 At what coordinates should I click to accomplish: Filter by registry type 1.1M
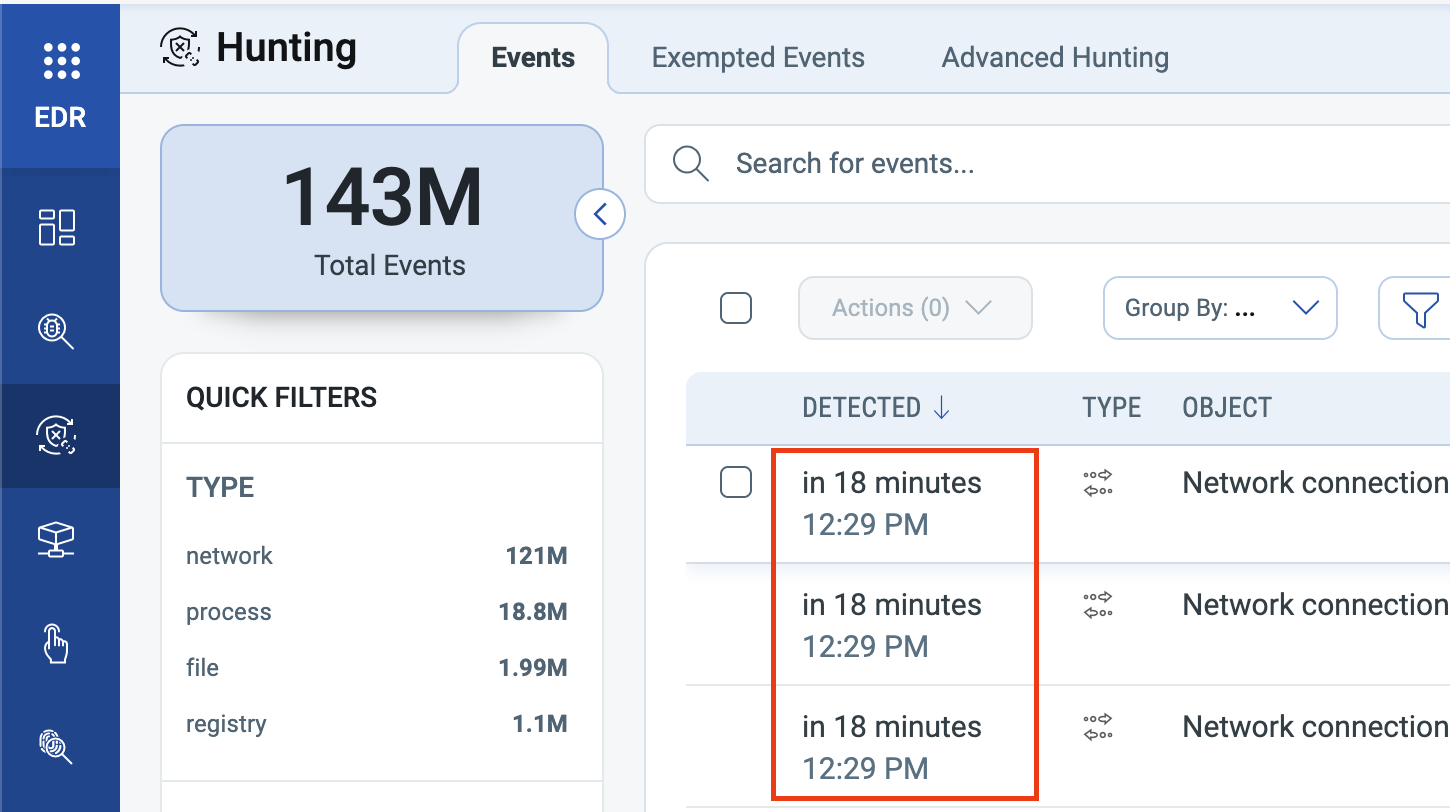click(x=377, y=724)
